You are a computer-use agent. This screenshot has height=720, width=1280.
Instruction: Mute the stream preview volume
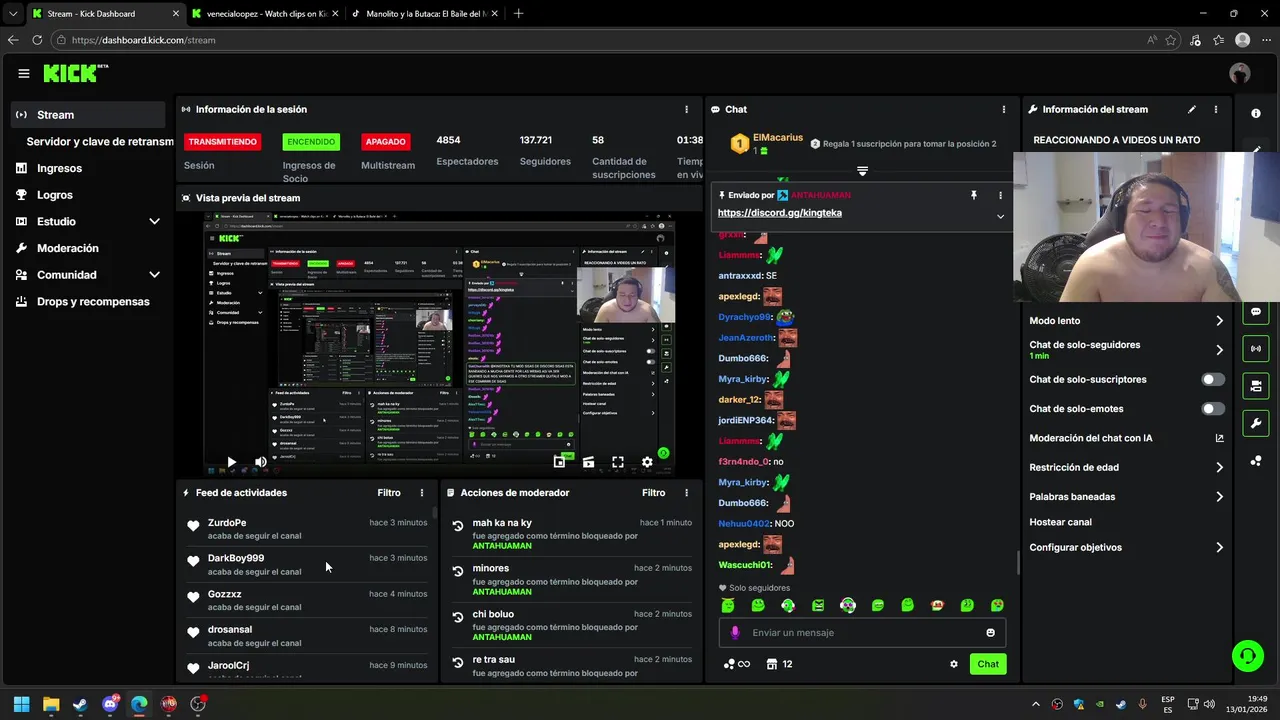[260, 462]
